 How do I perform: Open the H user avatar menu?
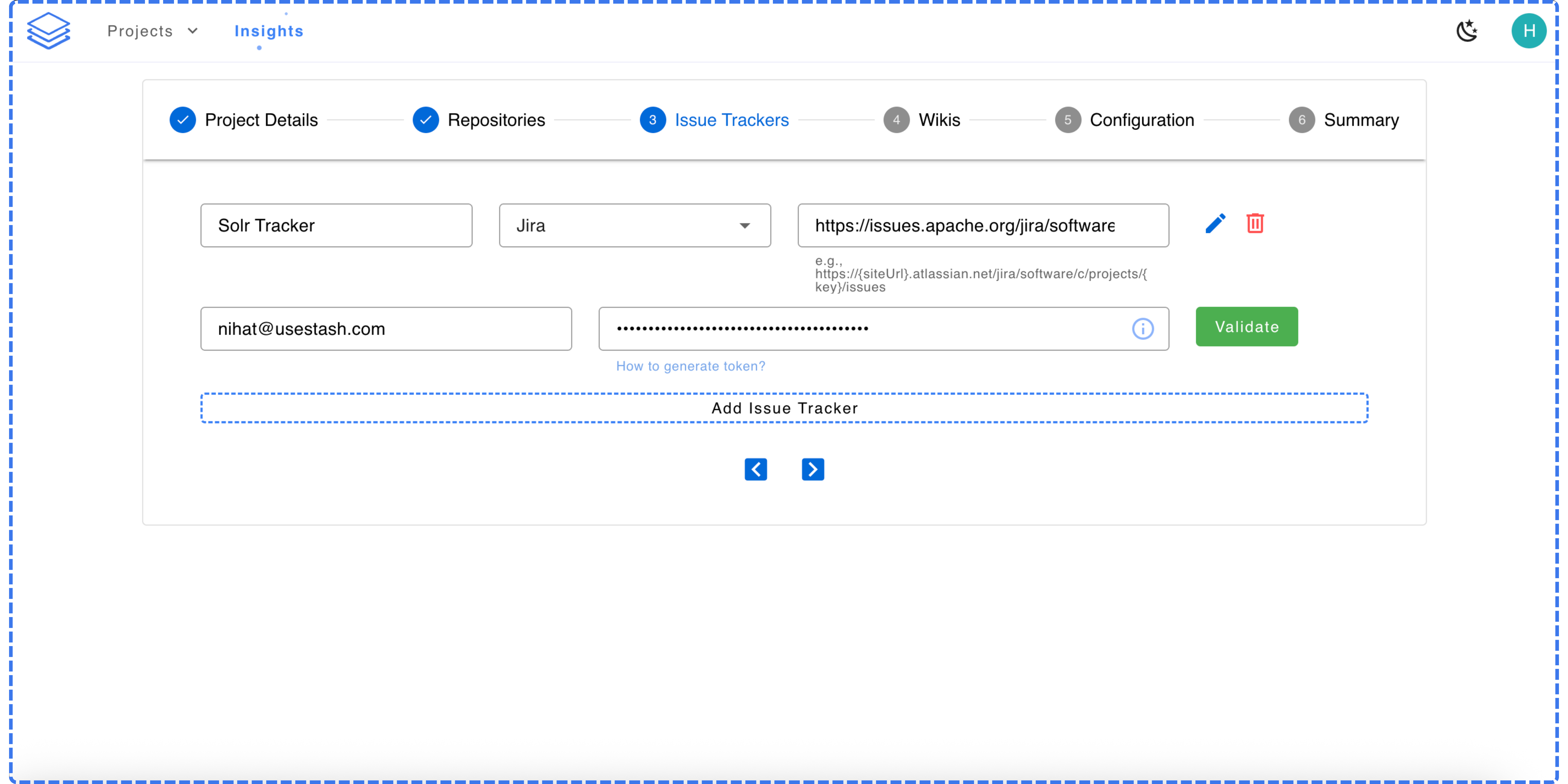point(1529,30)
